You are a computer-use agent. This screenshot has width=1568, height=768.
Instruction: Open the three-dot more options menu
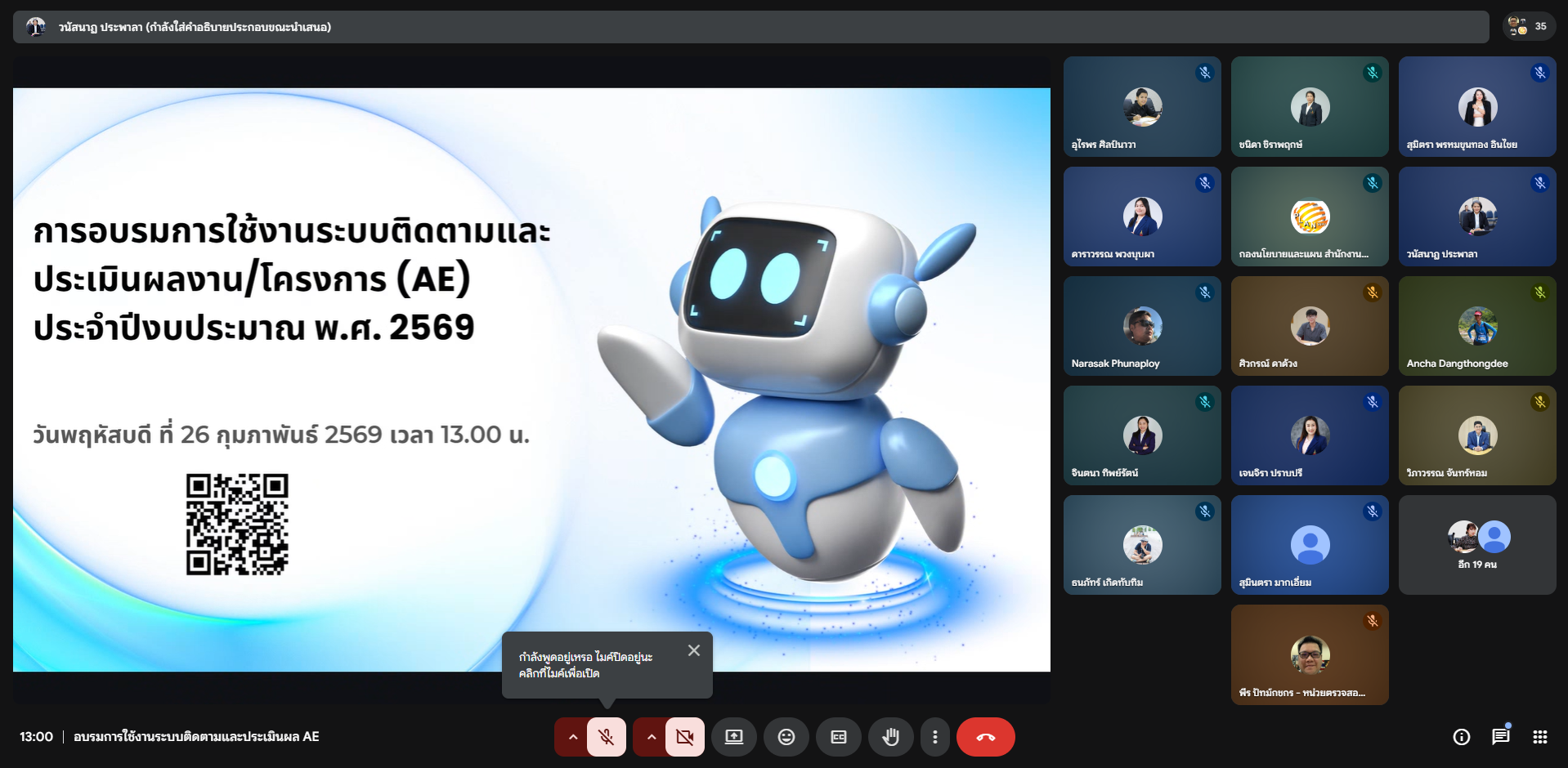point(934,737)
